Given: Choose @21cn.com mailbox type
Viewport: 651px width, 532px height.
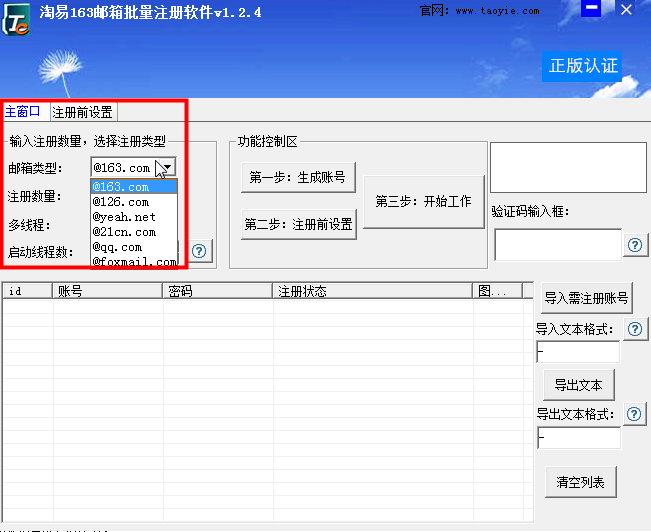Looking at the screenshot, I should (134, 232).
